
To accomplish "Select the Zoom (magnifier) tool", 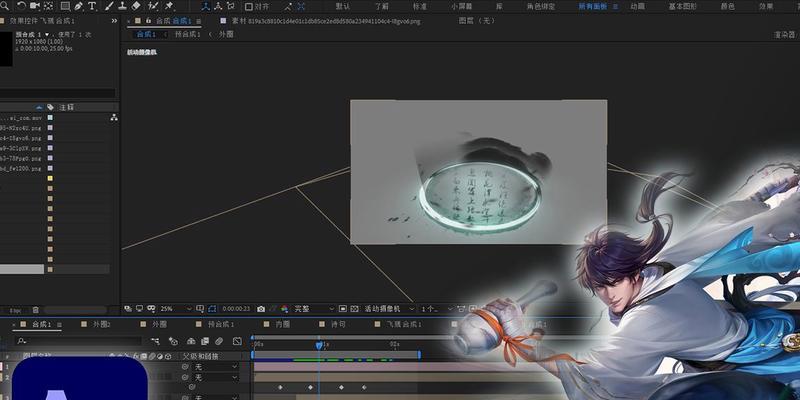I will (5, 6).
